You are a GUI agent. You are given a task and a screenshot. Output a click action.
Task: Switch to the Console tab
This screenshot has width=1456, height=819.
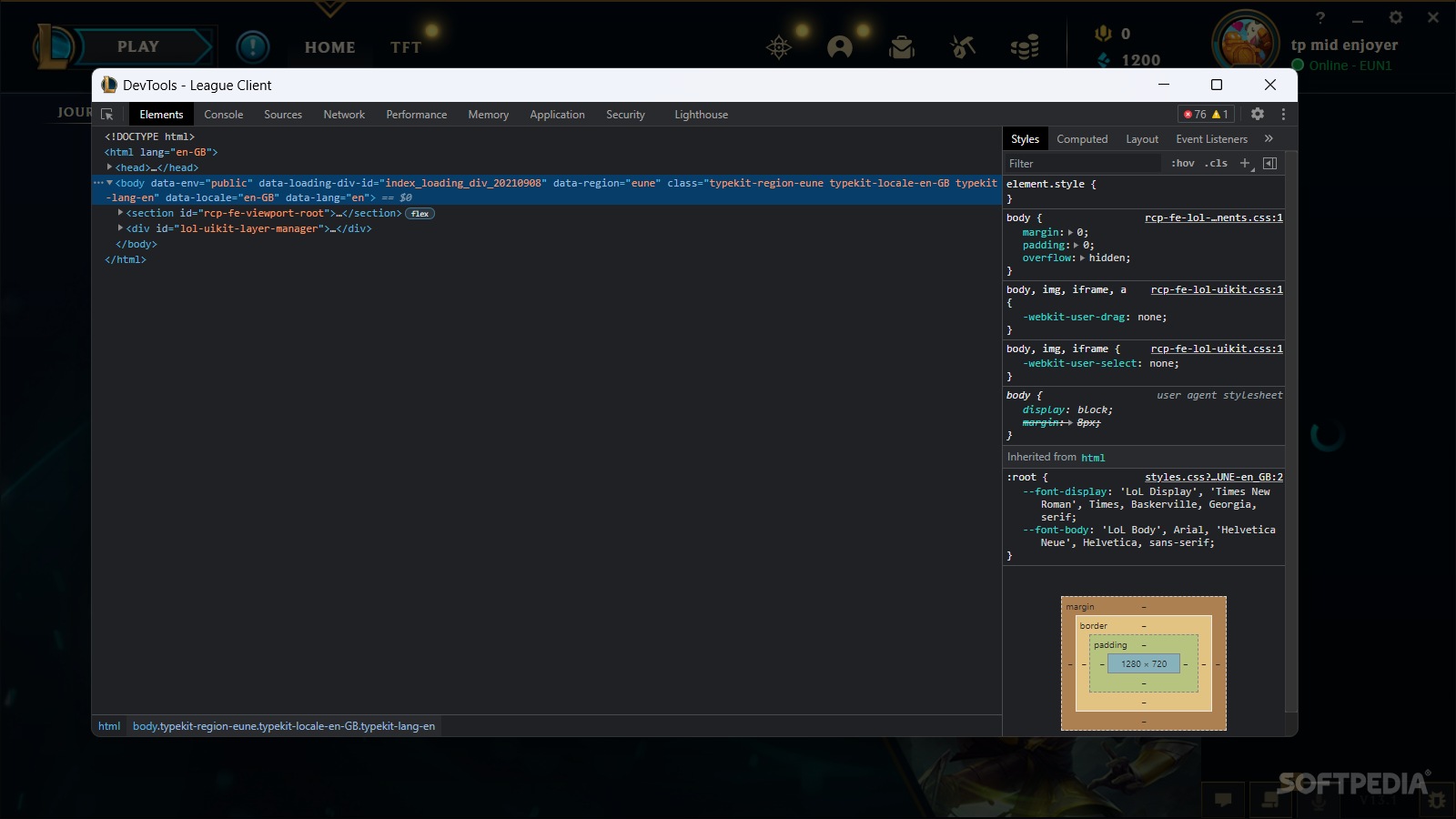click(223, 115)
